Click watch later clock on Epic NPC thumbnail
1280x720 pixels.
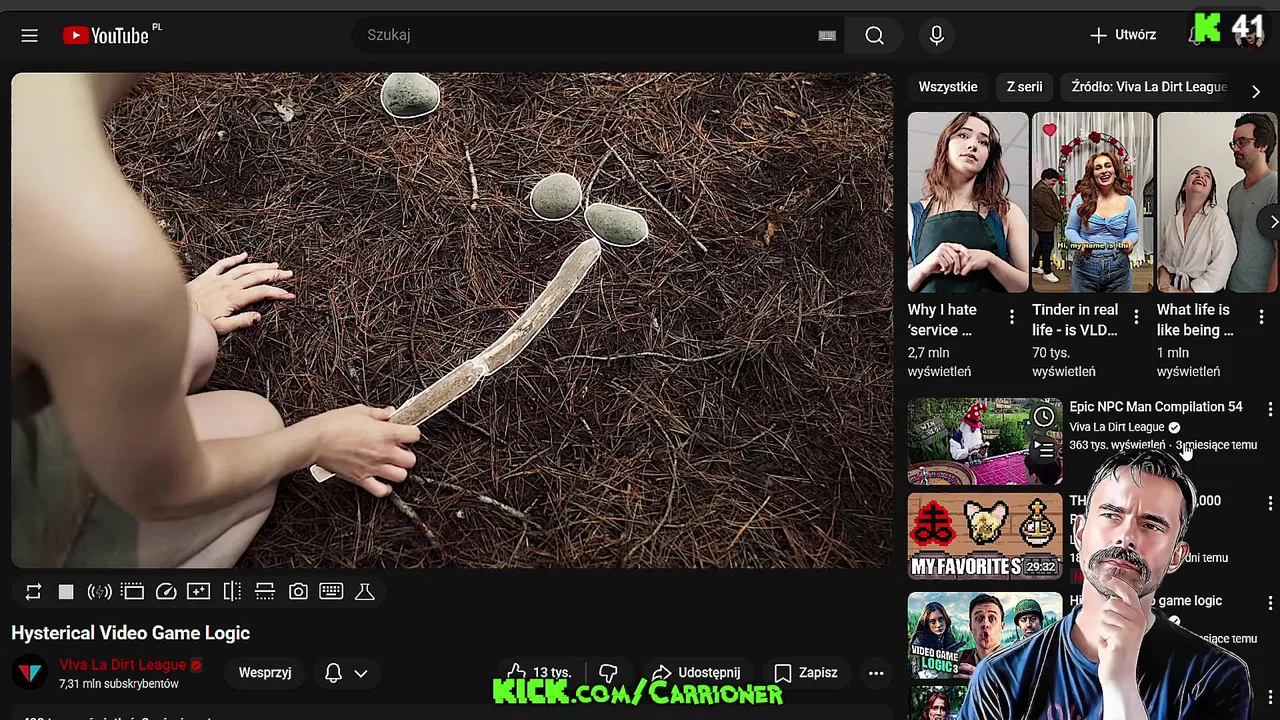coord(1044,417)
